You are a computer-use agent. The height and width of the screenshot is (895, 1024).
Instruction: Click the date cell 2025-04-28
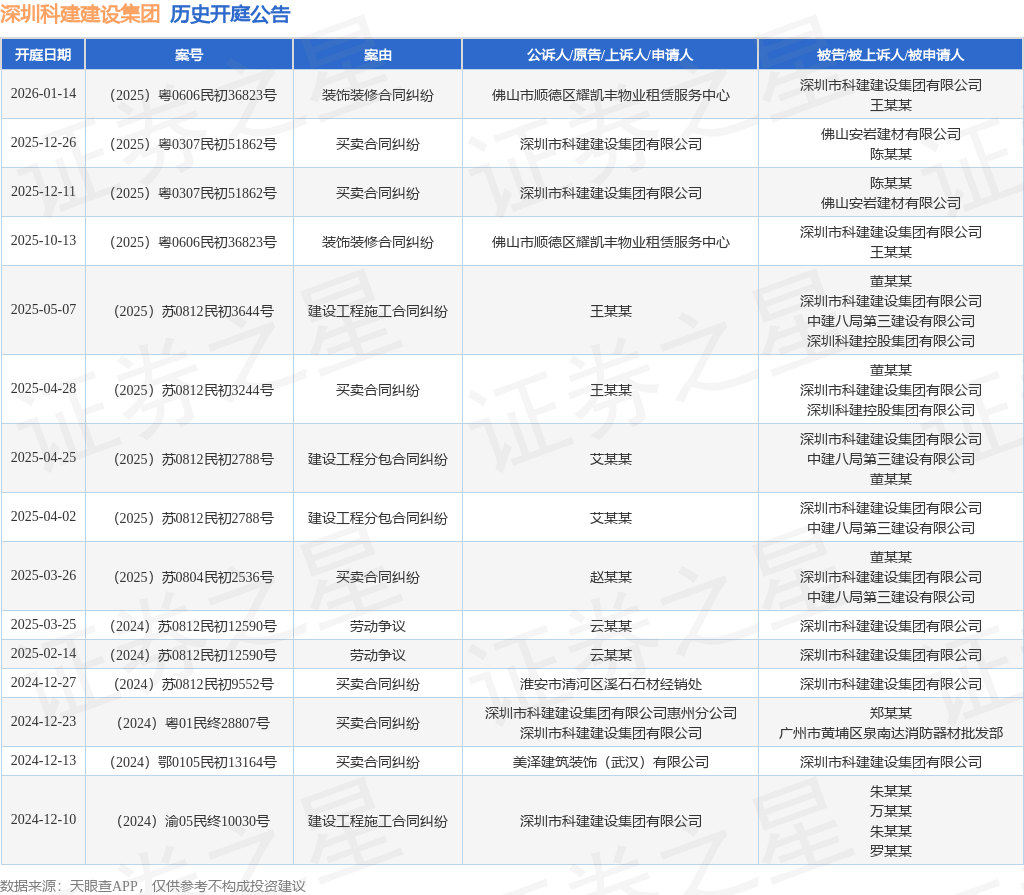tap(43, 389)
